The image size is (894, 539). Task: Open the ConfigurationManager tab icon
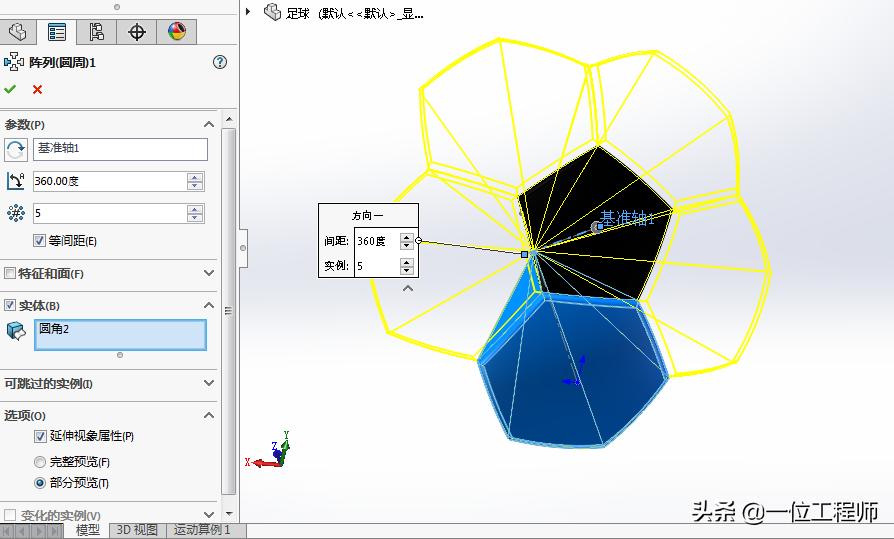click(x=97, y=32)
